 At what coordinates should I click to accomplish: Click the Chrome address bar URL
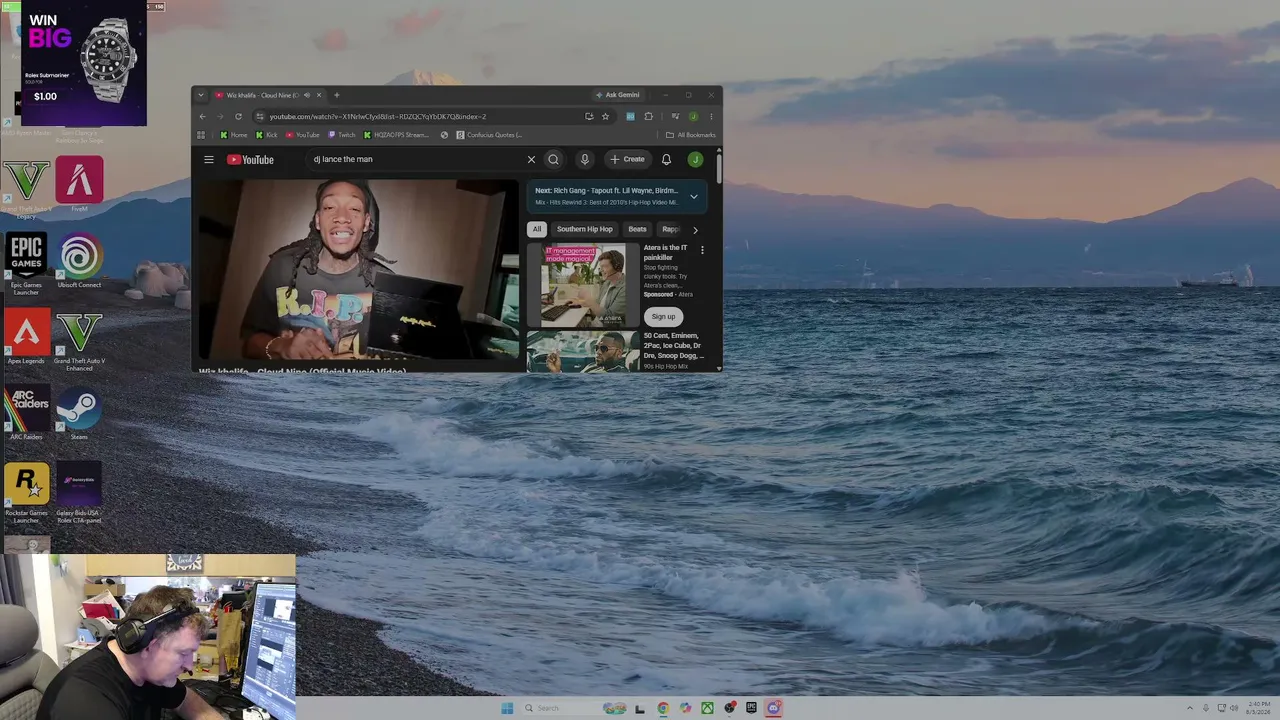(x=378, y=116)
